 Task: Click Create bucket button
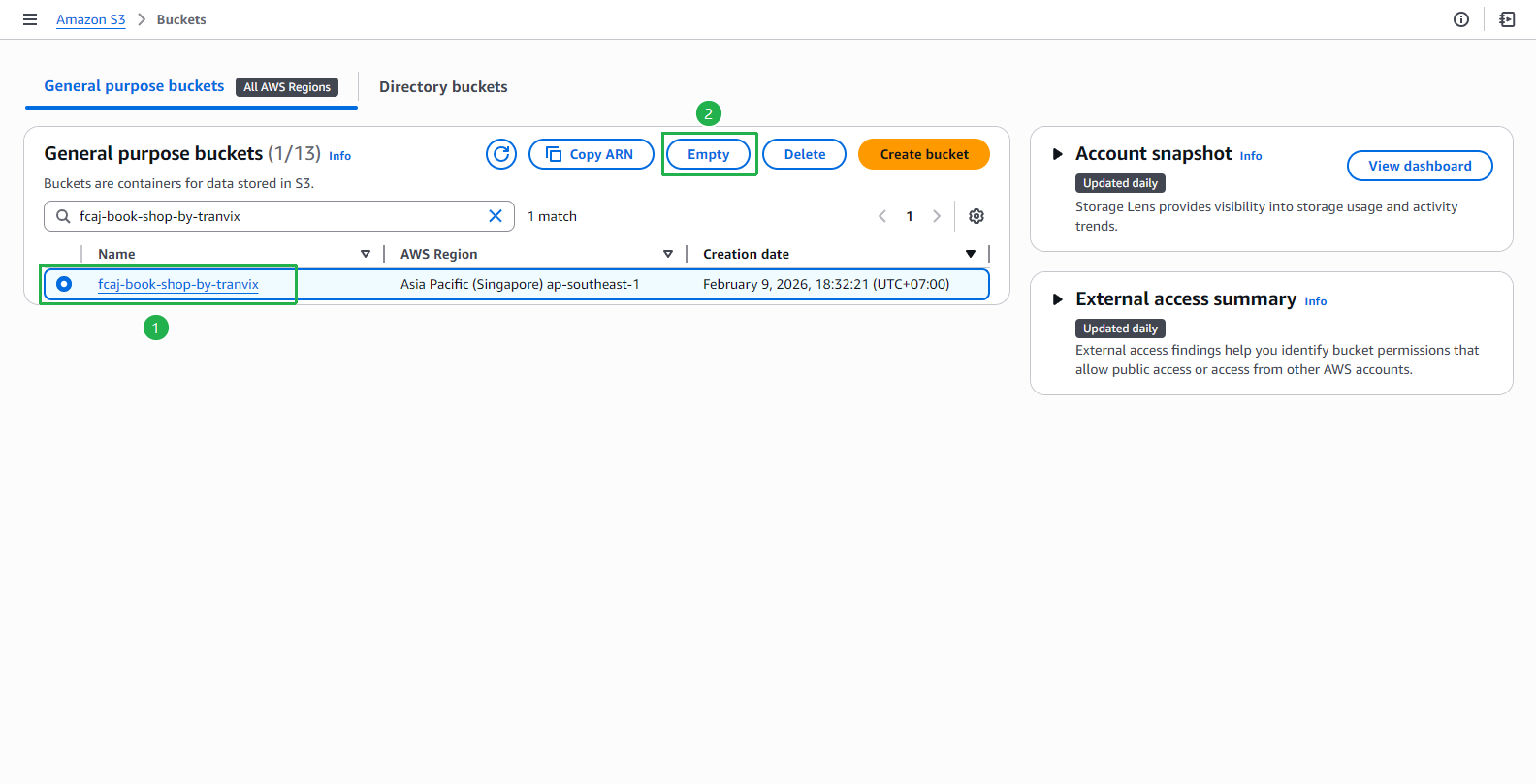[x=924, y=154]
